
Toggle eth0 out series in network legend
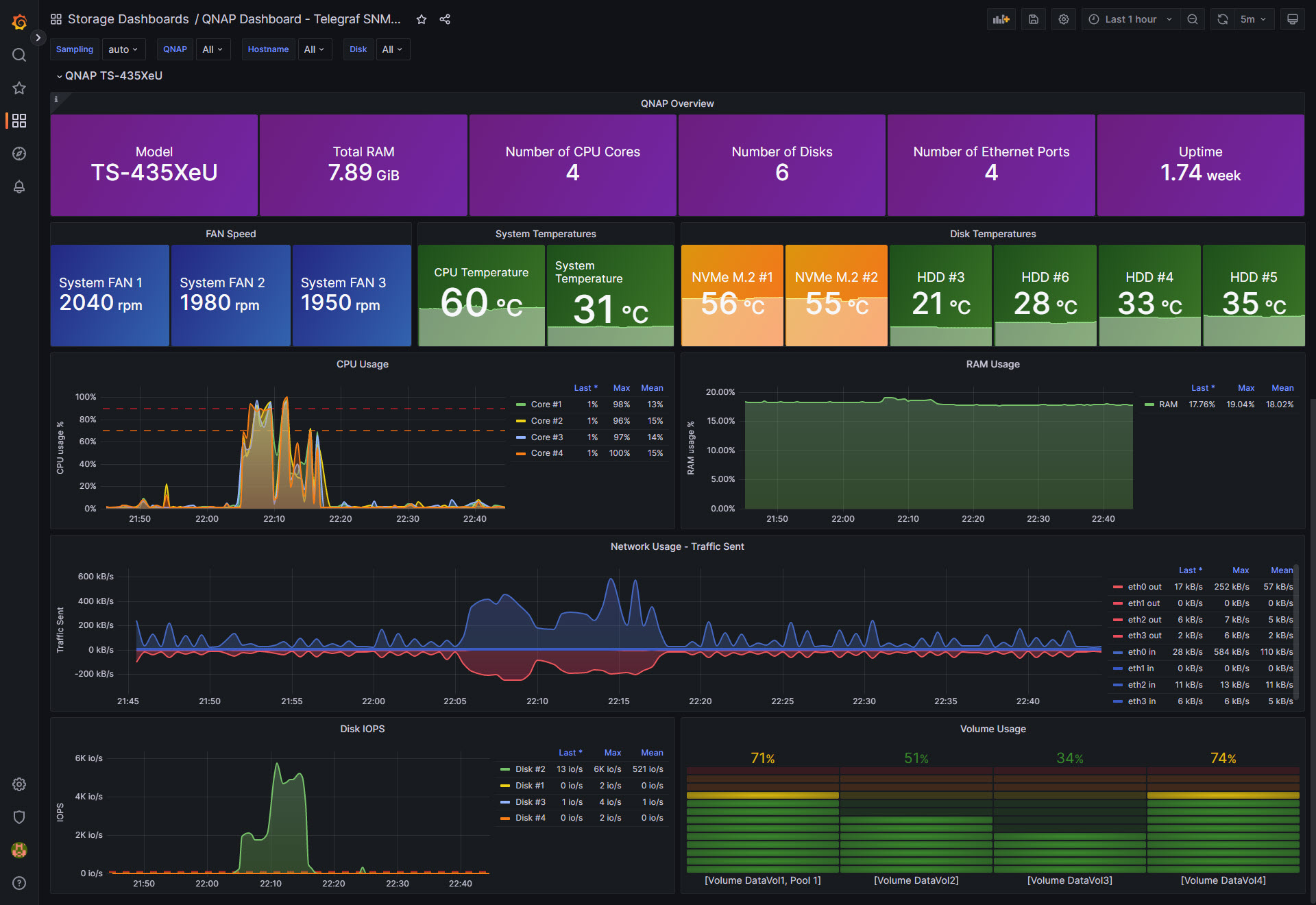click(1144, 587)
